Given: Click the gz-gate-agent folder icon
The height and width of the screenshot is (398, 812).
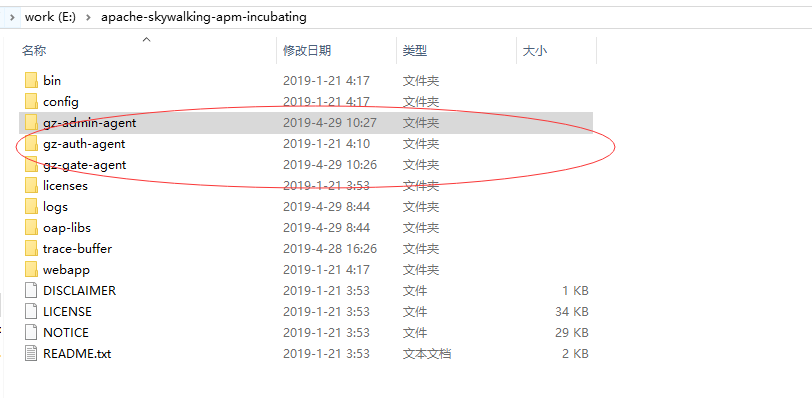Looking at the screenshot, I should point(31,165).
